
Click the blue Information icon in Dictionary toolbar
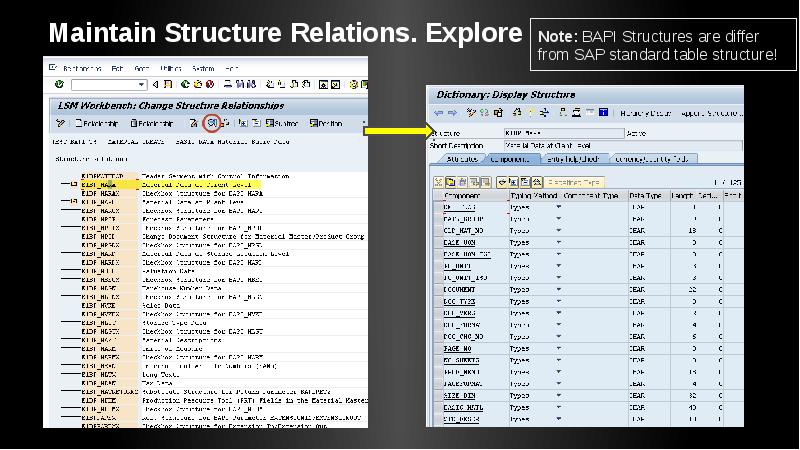coord(604,112)
